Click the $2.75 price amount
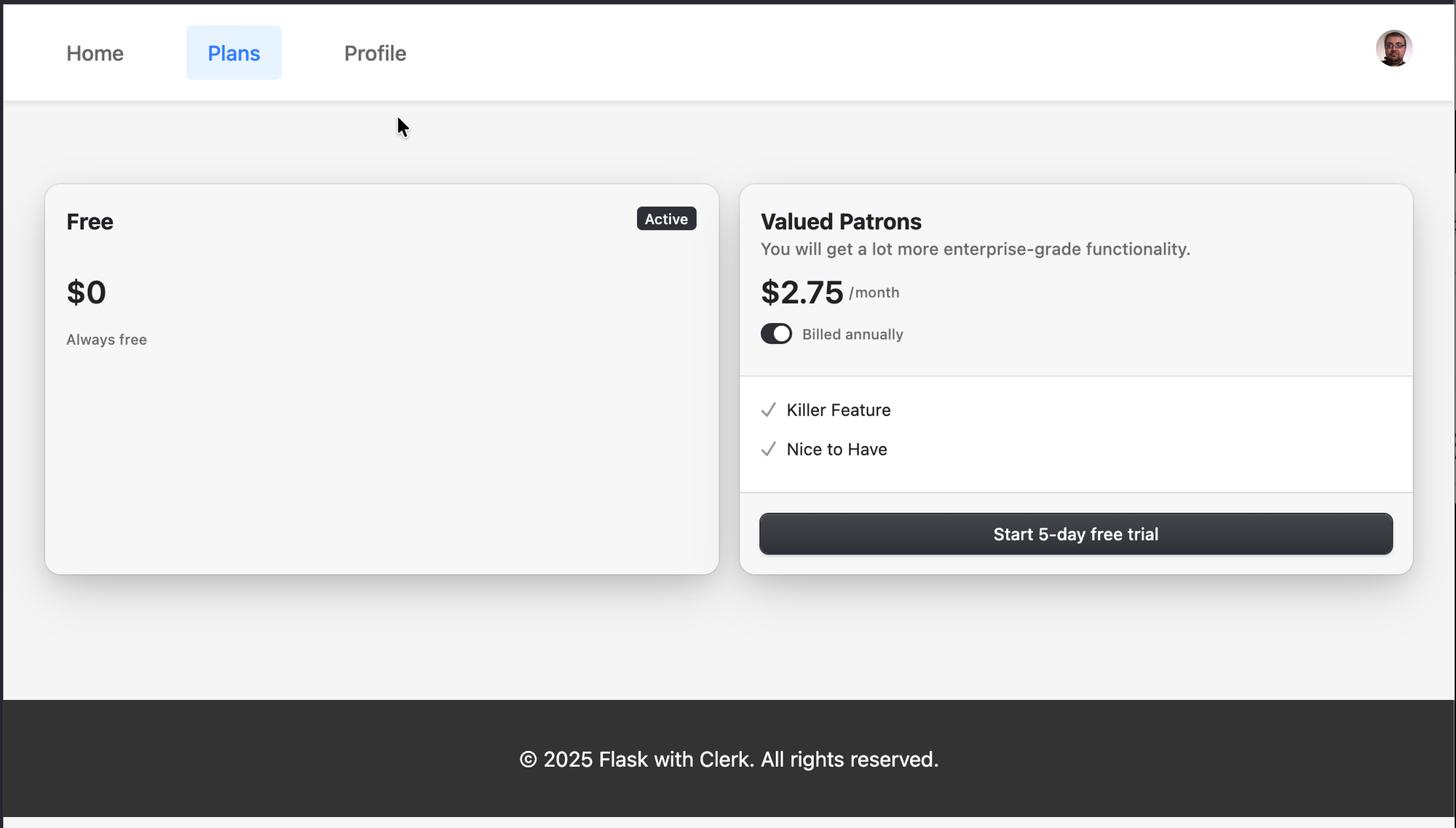This screenshot has height=828, width=1456. (x=802, y=292)
